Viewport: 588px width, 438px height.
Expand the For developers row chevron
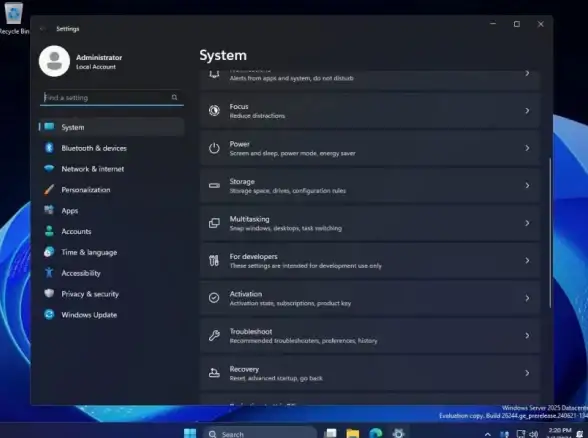[527, 261]
